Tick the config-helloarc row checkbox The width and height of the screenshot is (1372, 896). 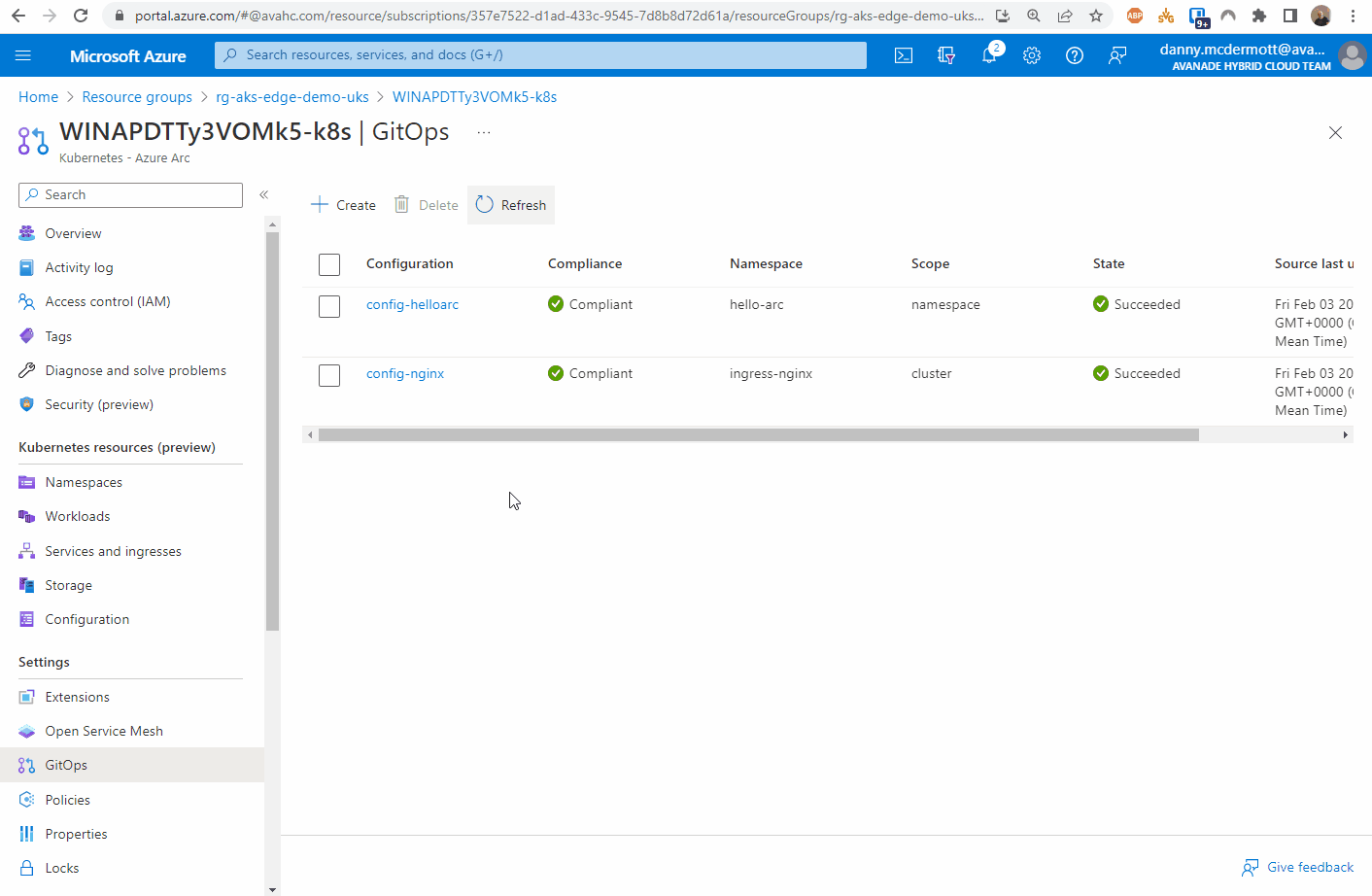click(329, 306)
